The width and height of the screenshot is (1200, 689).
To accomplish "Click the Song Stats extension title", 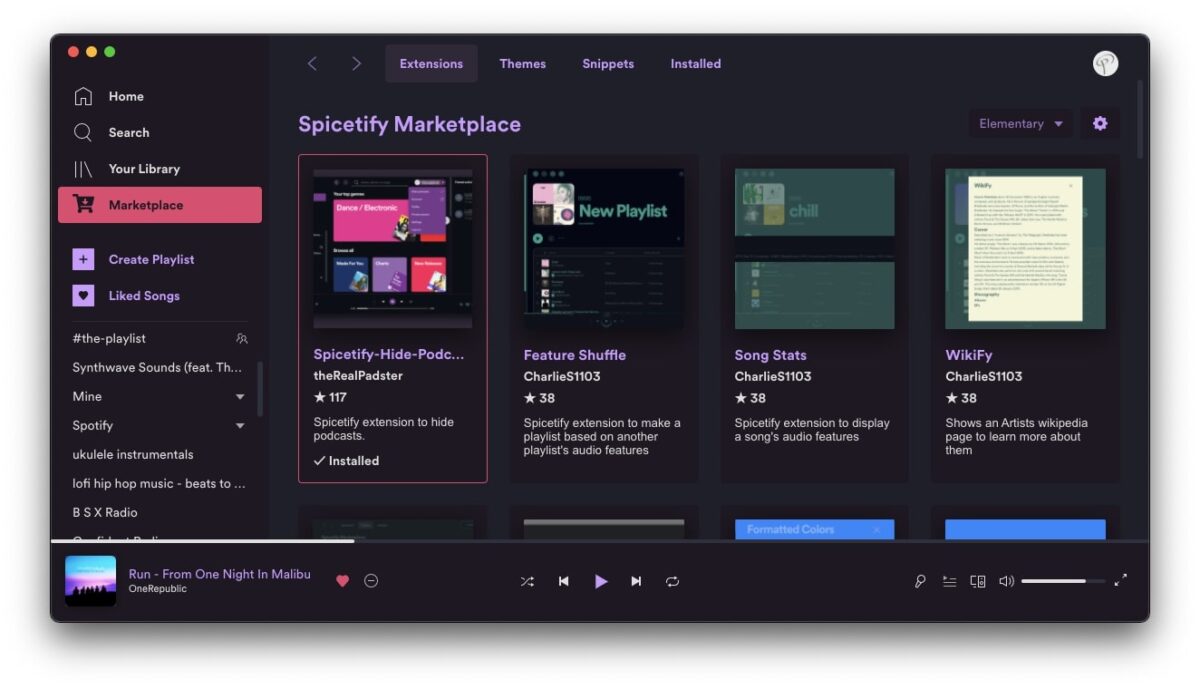I will click(770, 354).
